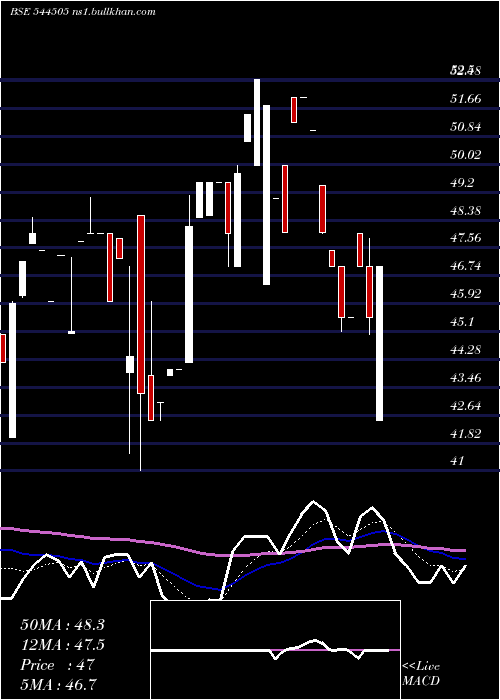Click the 46.74 price axis label
This screenshot has width=500, height=700.
466,266
